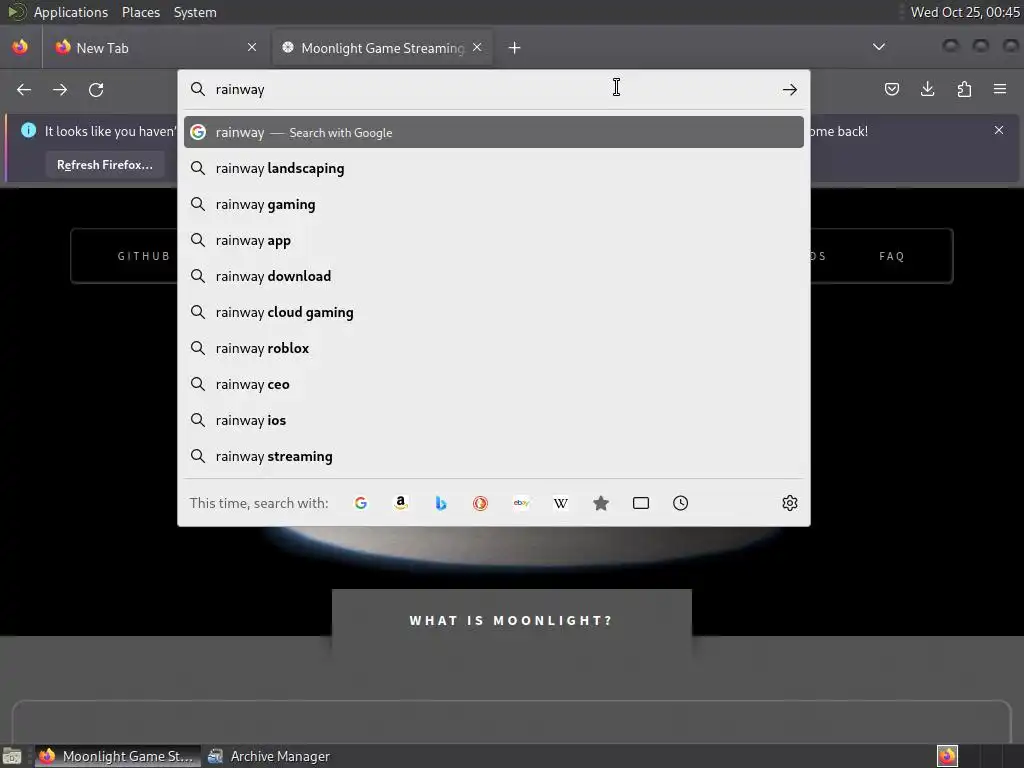Screen dimensions: 1024x768
Task: Choose suggestion rainway ceo
Action: (494, 384)
